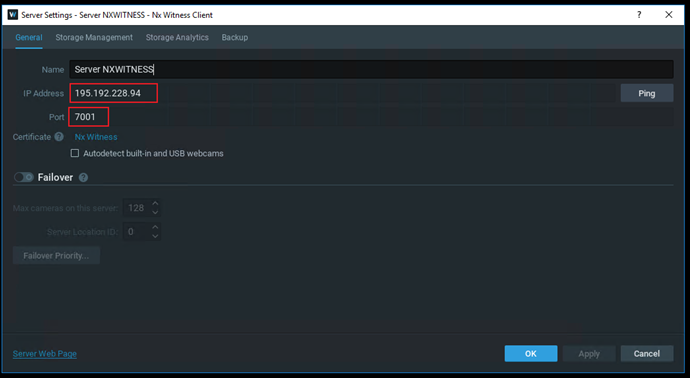
Task: Close the Server Settings dialog
Action: pos(669,15)
